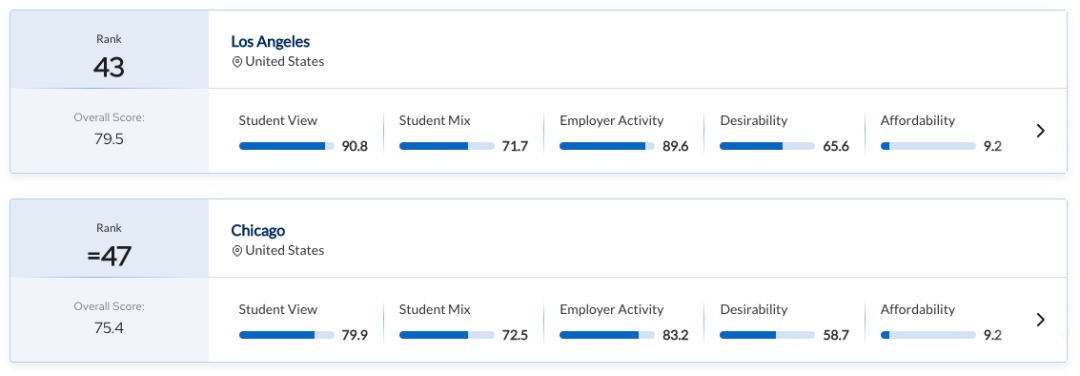This screenshot has height=376, width=1080.
Task: Open the Chicago city link
Action: pos(258,230)
